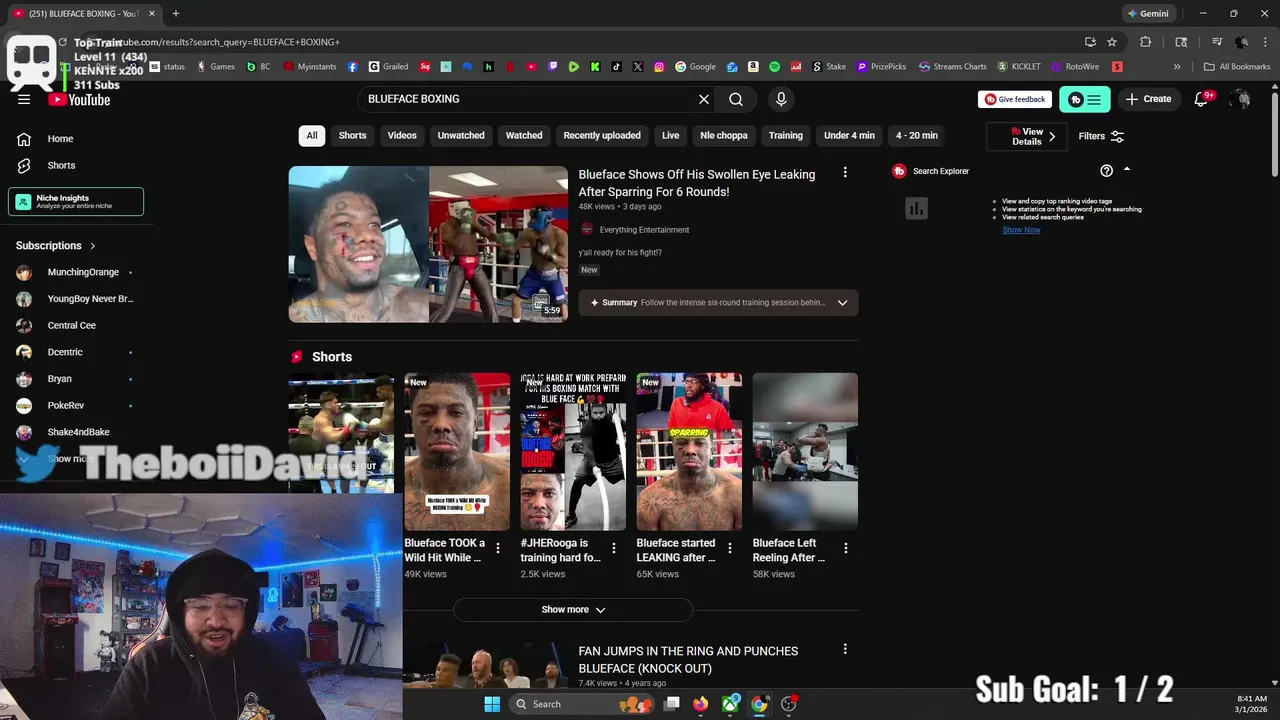Select the Videos filter chip
Viewport: 1280px width, 720px height.
pyautogui.click(x=402, y=136)
